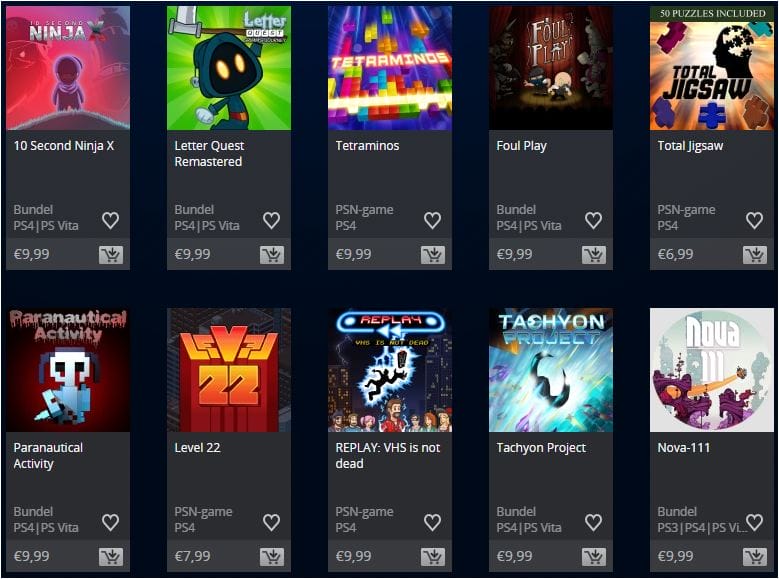Screen dimensions: 779x579
Task: Toggle wishlist heart for Foul Play
Action: pos(593,220)
